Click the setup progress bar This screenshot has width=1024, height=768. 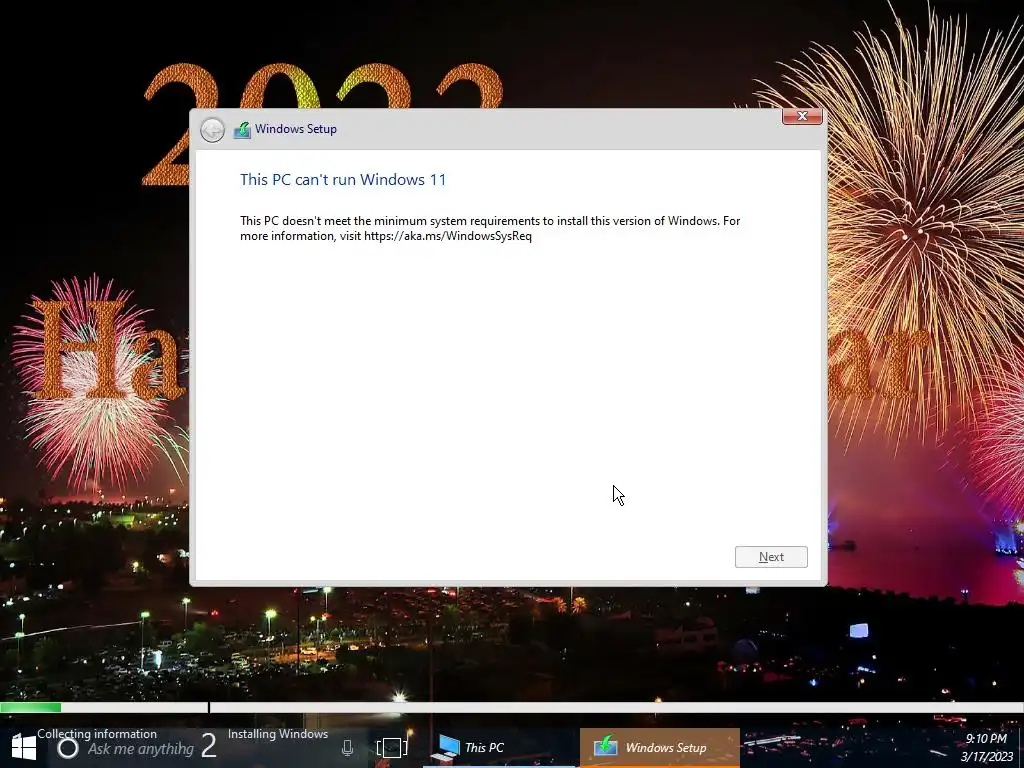pyautogui.click(x=512, y=707)
